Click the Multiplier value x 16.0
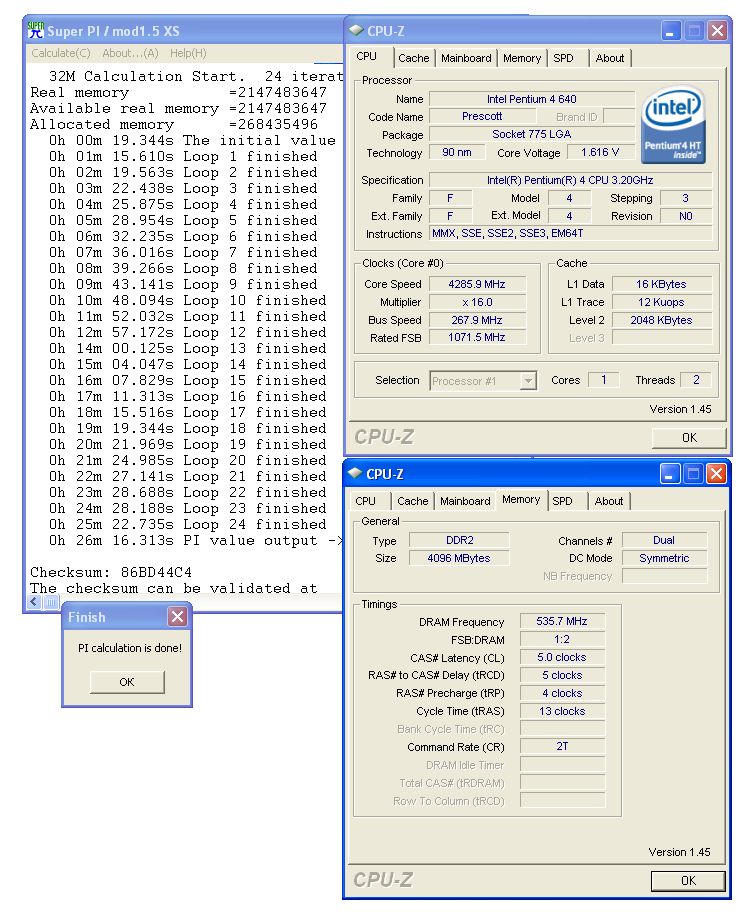 (x=477, y=302)
